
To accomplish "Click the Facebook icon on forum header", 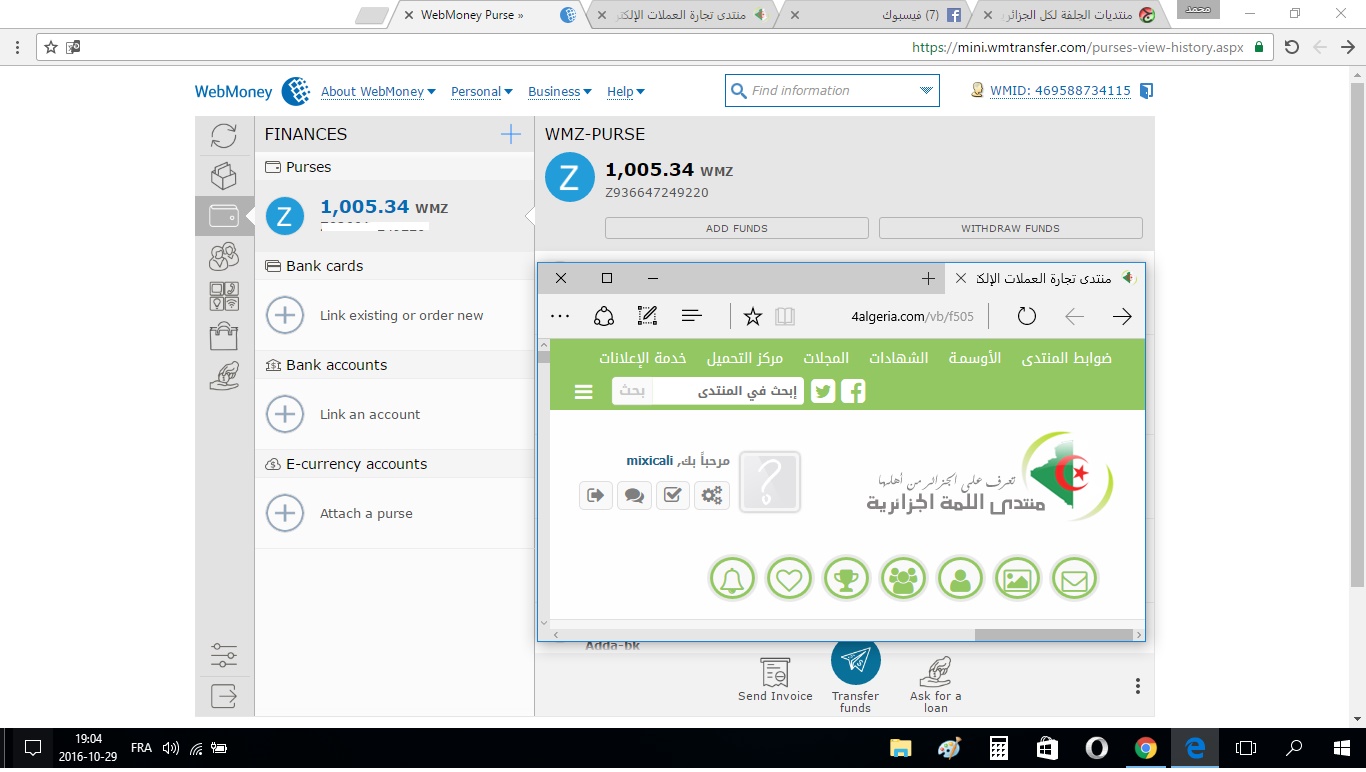I will pyautogui.click(x=853, y=391).
